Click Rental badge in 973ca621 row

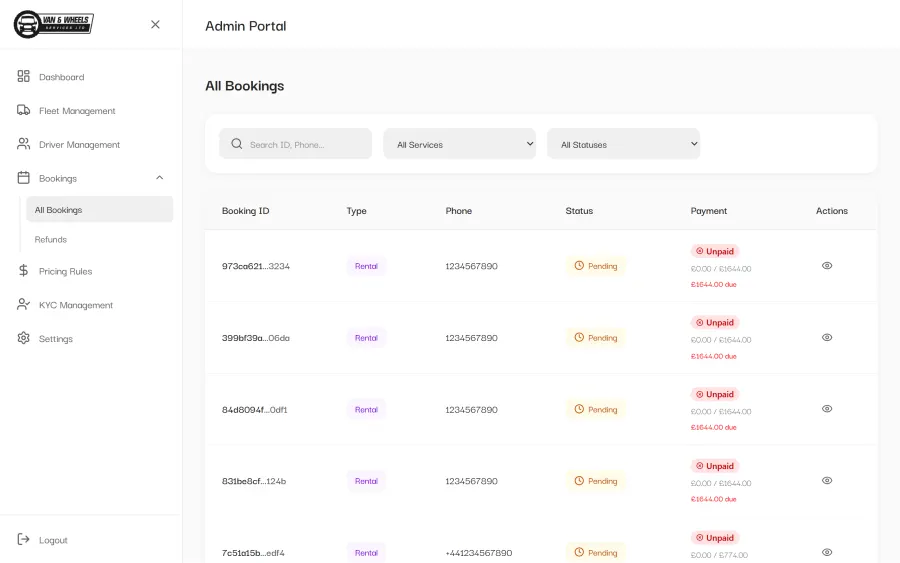click(x=366, y=266)
